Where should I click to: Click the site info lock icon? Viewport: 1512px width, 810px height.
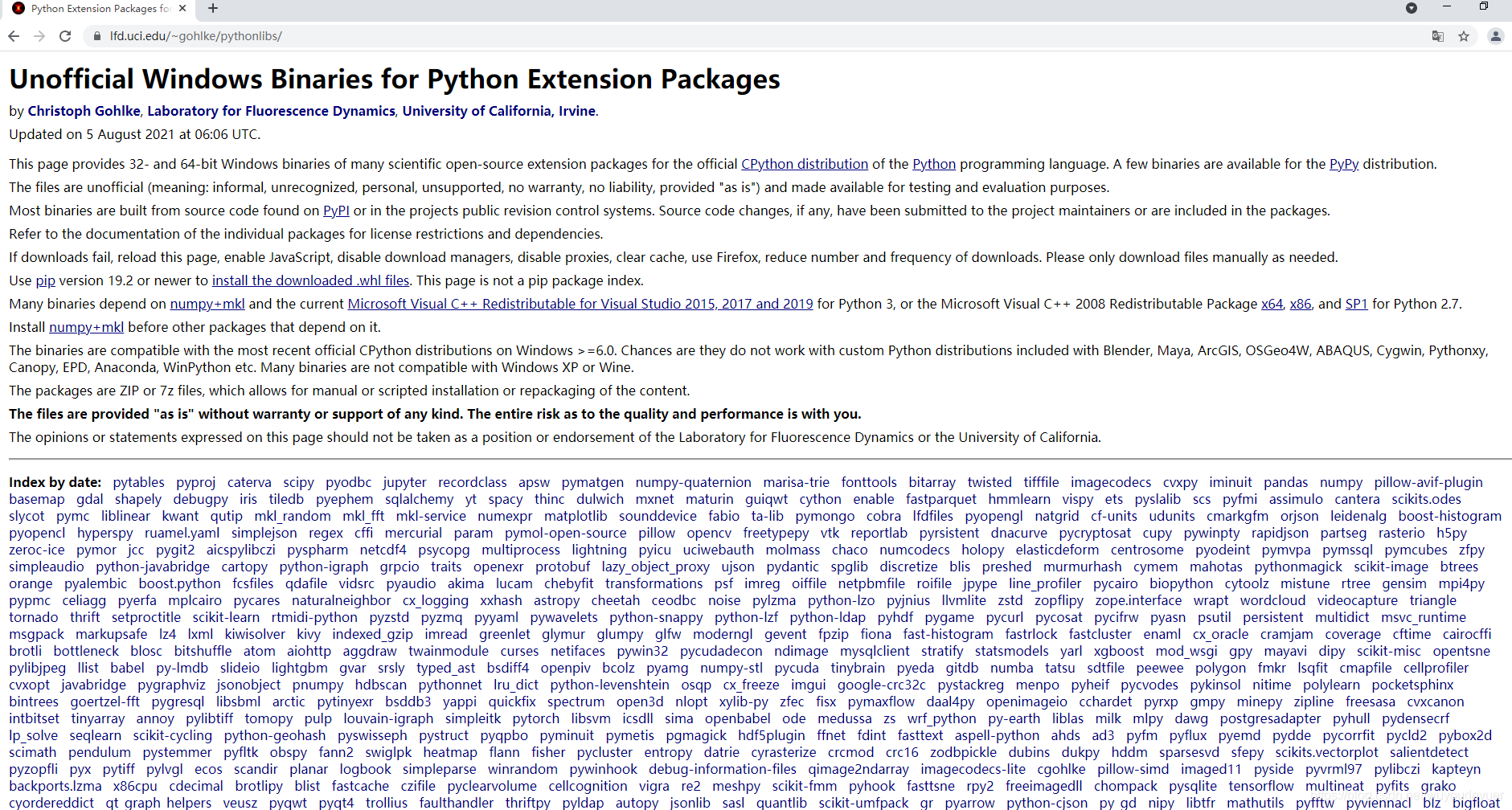point(96,36)
